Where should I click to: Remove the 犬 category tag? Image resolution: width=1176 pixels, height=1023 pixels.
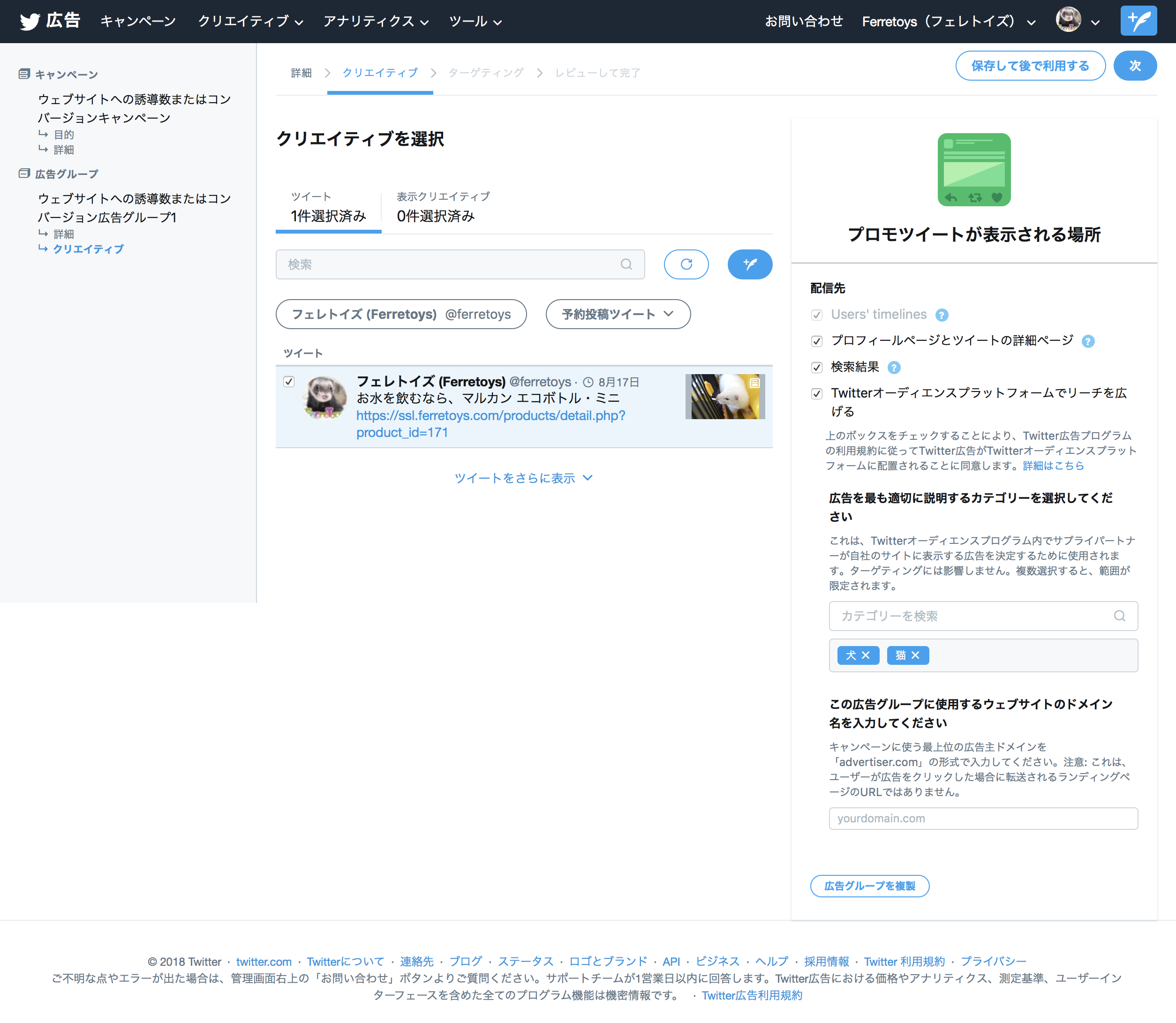click(866, 655)
